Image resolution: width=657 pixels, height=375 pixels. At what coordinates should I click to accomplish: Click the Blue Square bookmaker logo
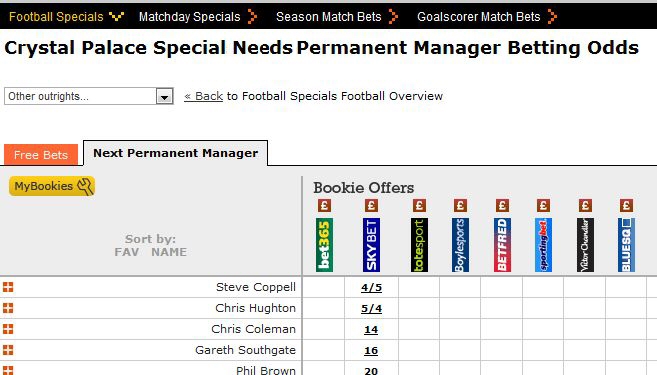point(626,245)
